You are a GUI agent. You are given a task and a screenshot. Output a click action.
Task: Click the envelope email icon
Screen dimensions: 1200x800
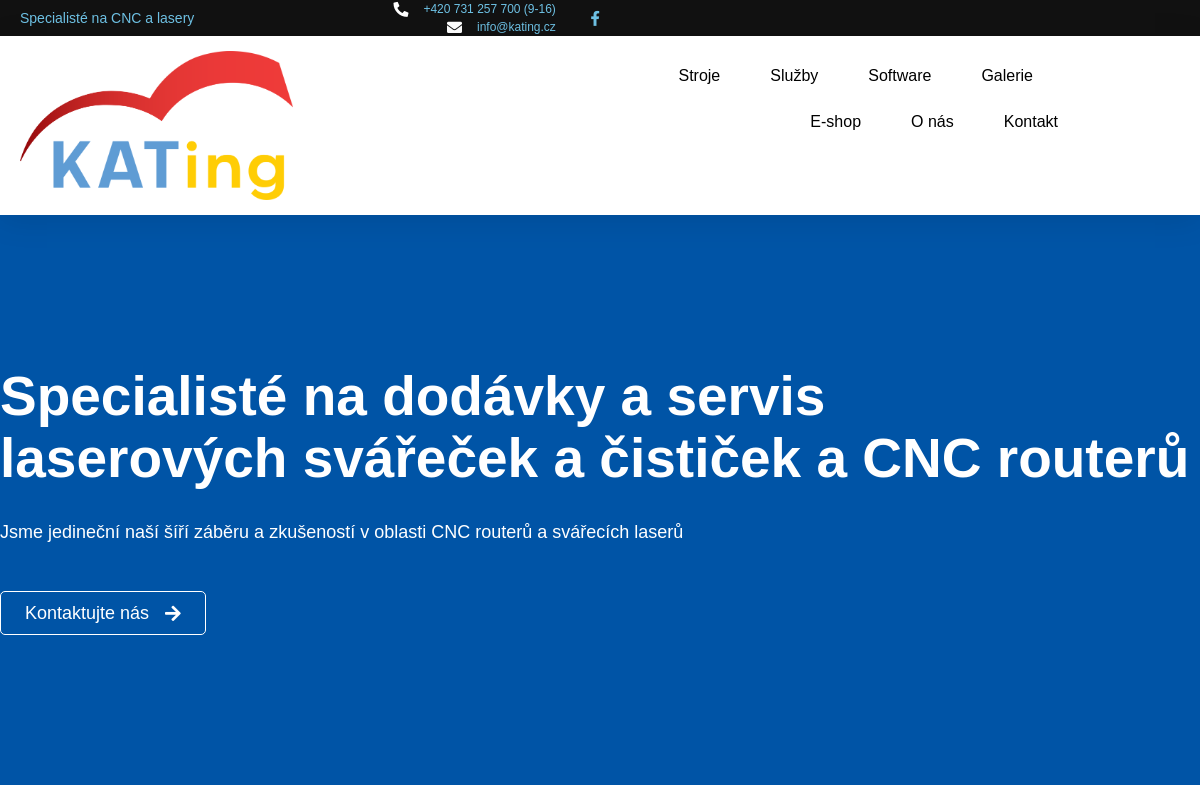tap(454, 27)
